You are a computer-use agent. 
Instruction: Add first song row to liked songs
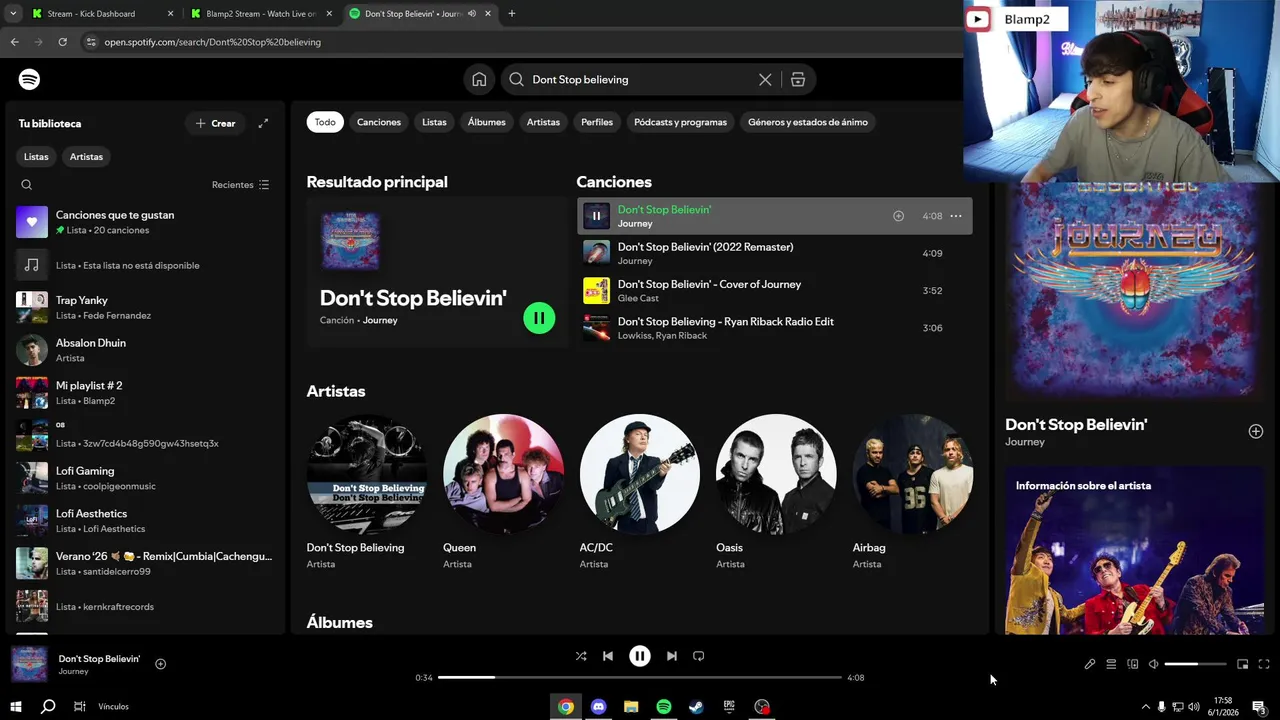(x=898, y=216)
